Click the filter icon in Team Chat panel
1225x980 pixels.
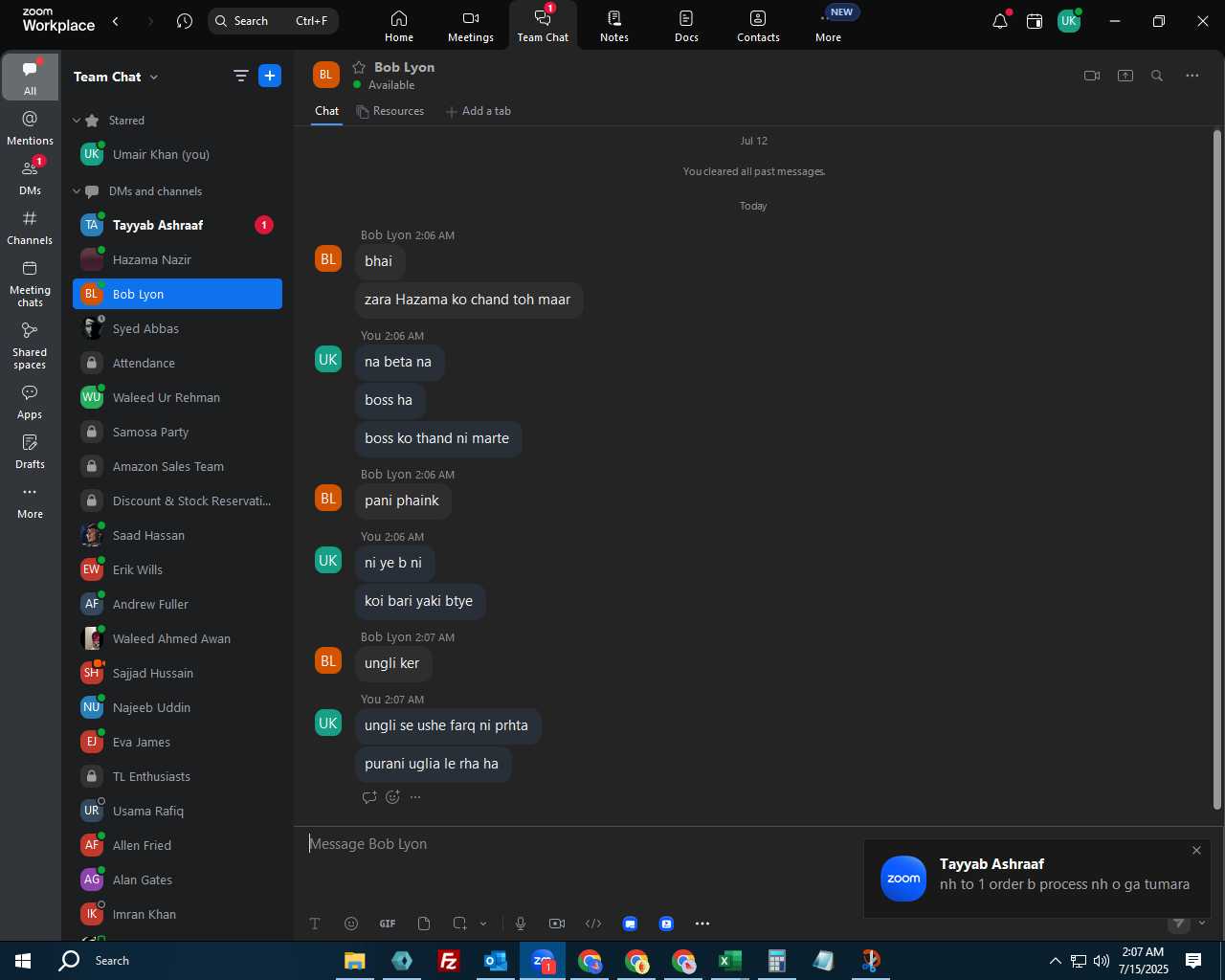[x=241, y=77]
